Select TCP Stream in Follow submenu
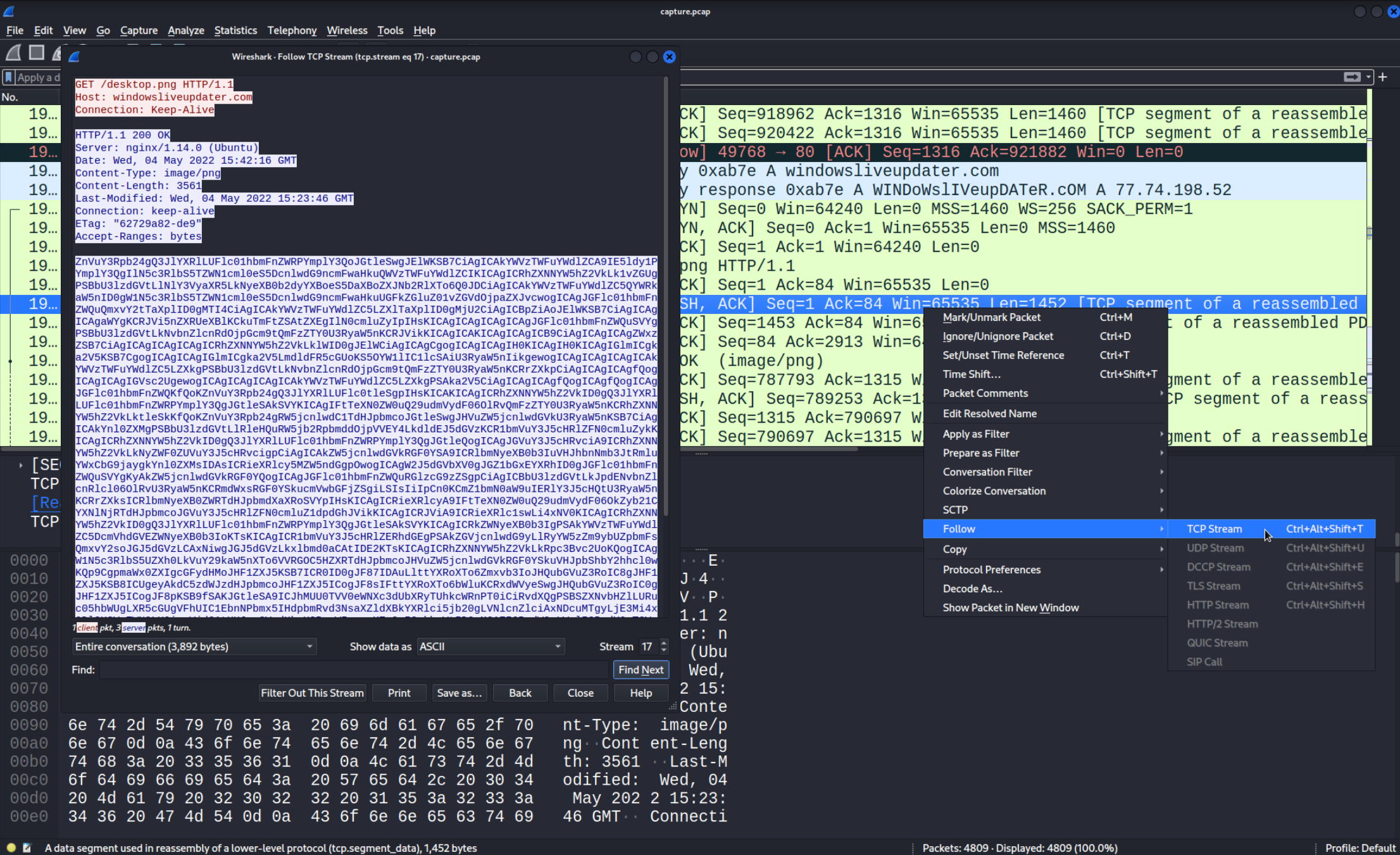This screenshot has width=1400, height=855. (x=1272, y=528)
